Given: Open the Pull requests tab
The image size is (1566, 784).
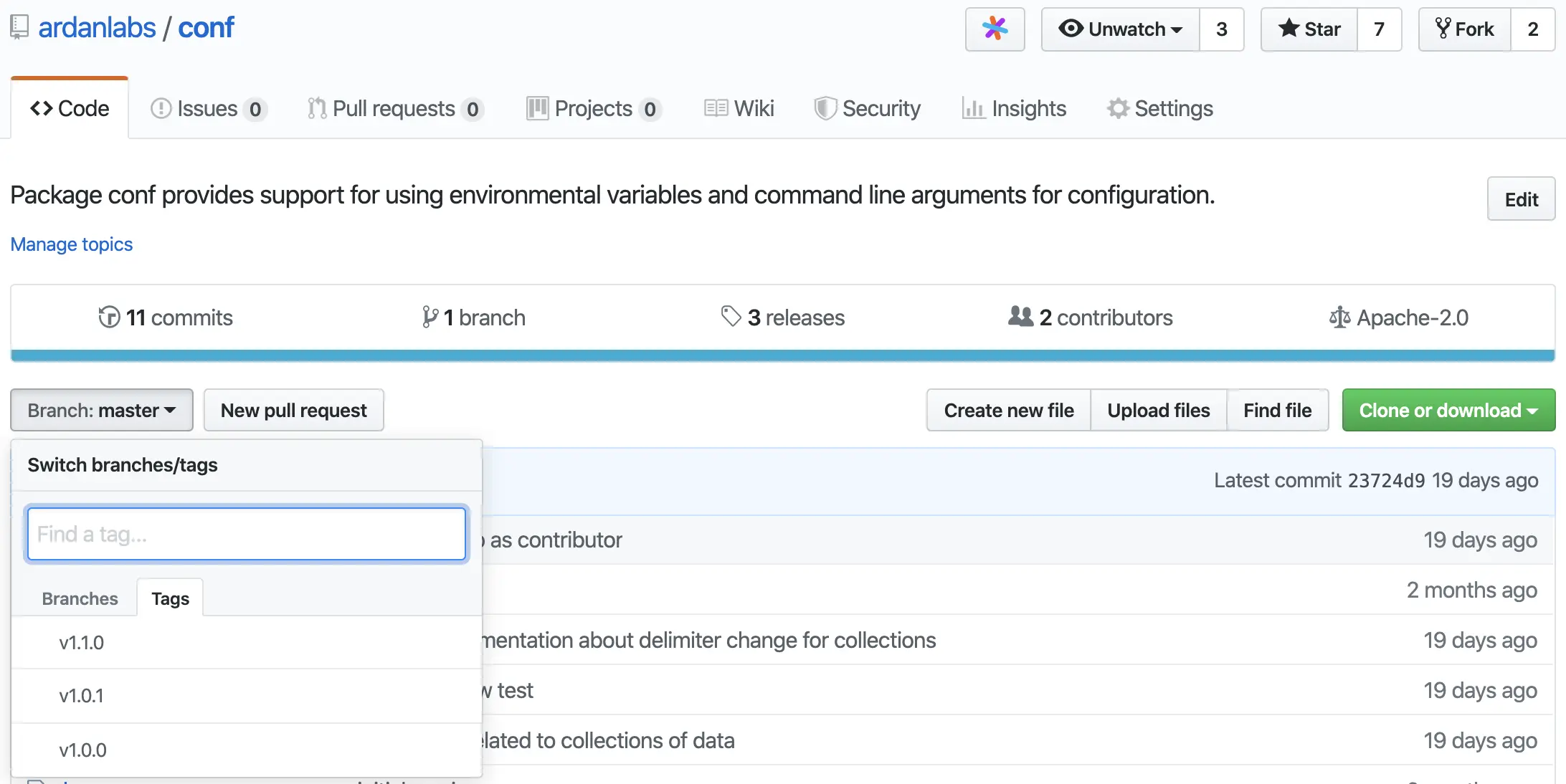Looking at the screenshot, I should 395,108.
